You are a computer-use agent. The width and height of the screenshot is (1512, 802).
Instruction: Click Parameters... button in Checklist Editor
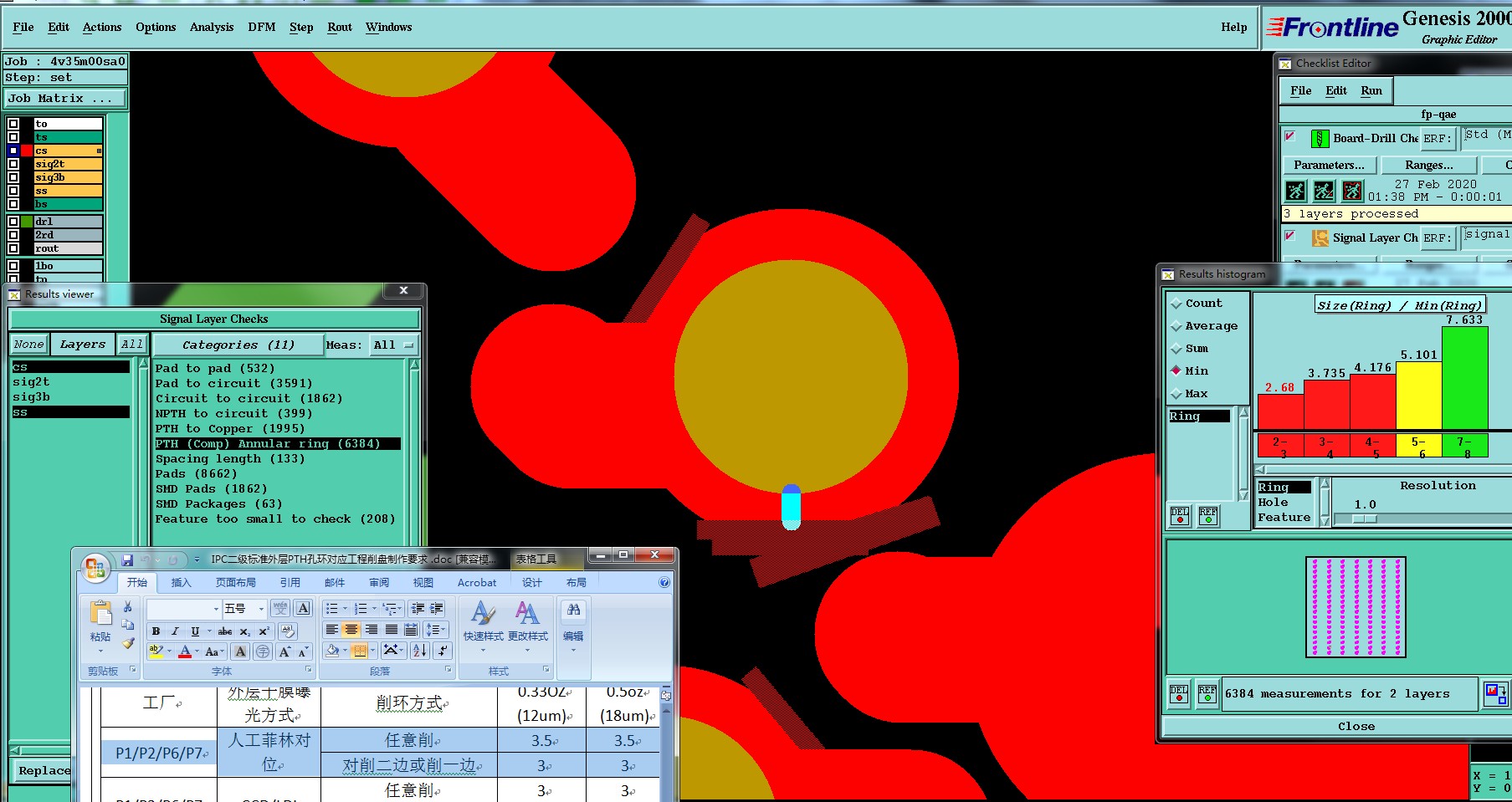(x=1329, y=165)
